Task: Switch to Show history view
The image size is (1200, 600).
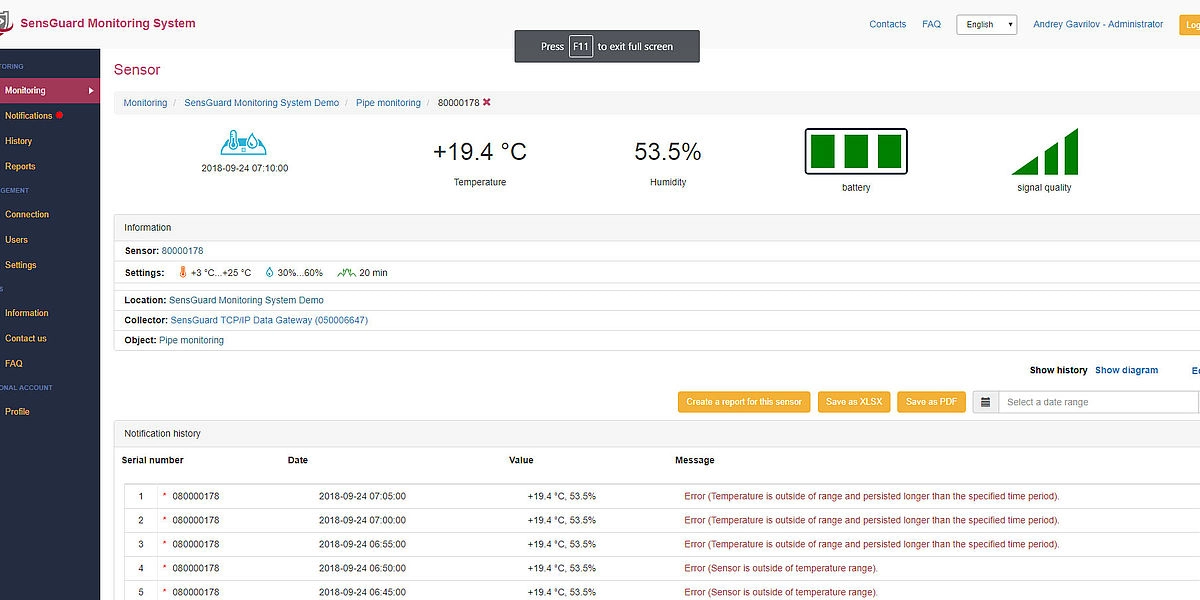Action: 1058,370
